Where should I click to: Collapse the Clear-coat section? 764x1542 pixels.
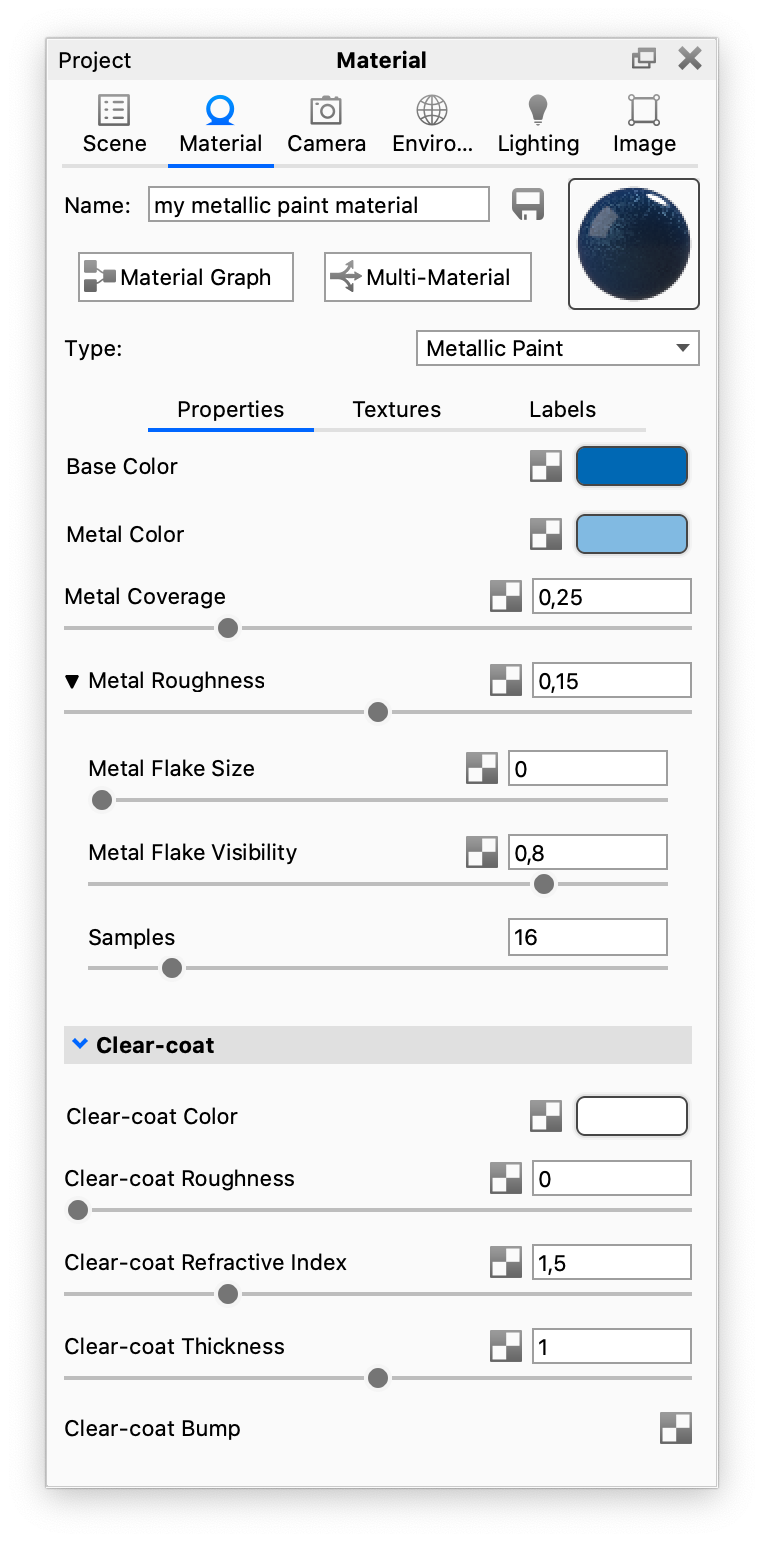coord(79,1043)
